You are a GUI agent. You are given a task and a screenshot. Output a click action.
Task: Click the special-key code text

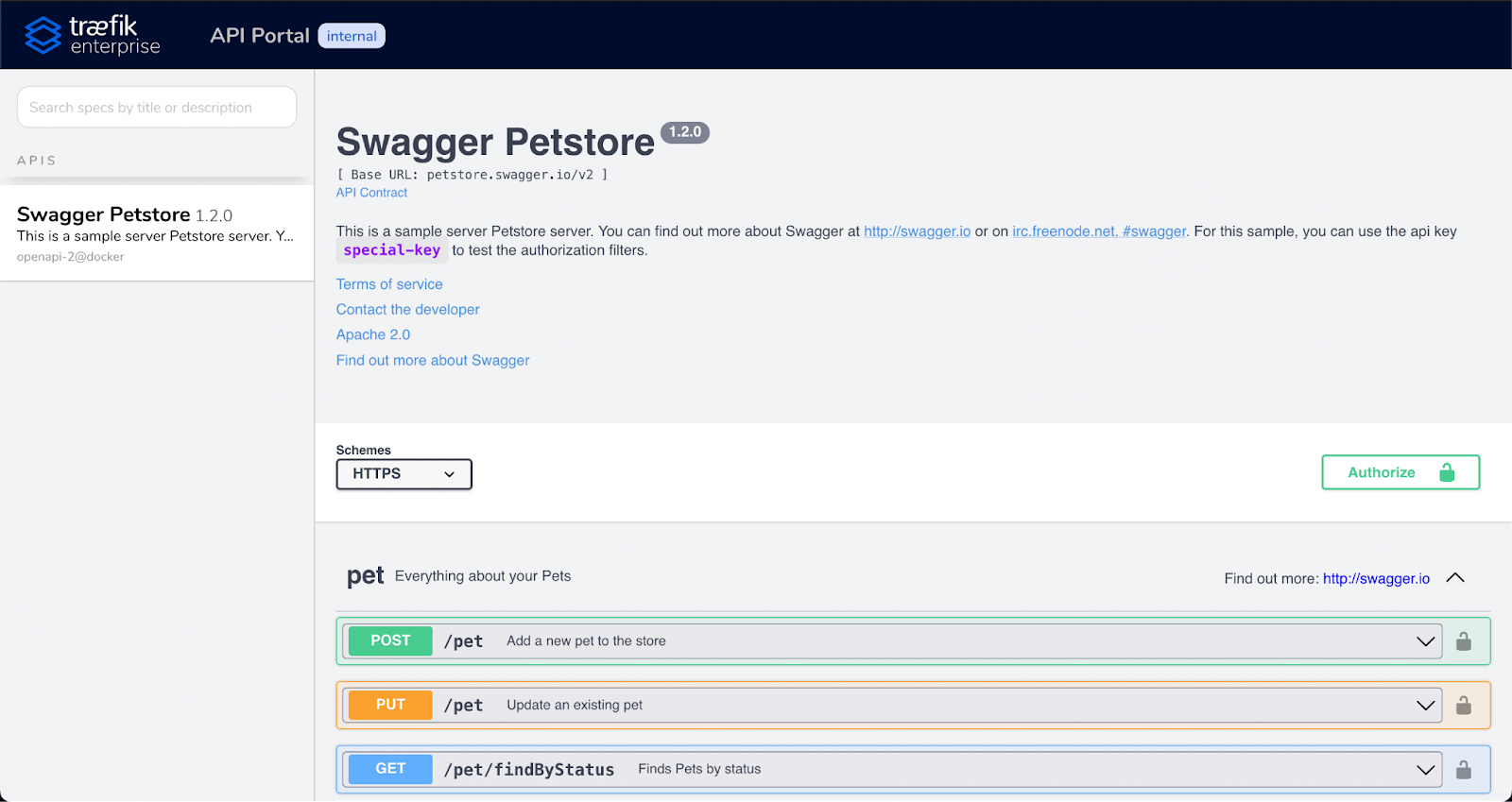pos(392,250)
